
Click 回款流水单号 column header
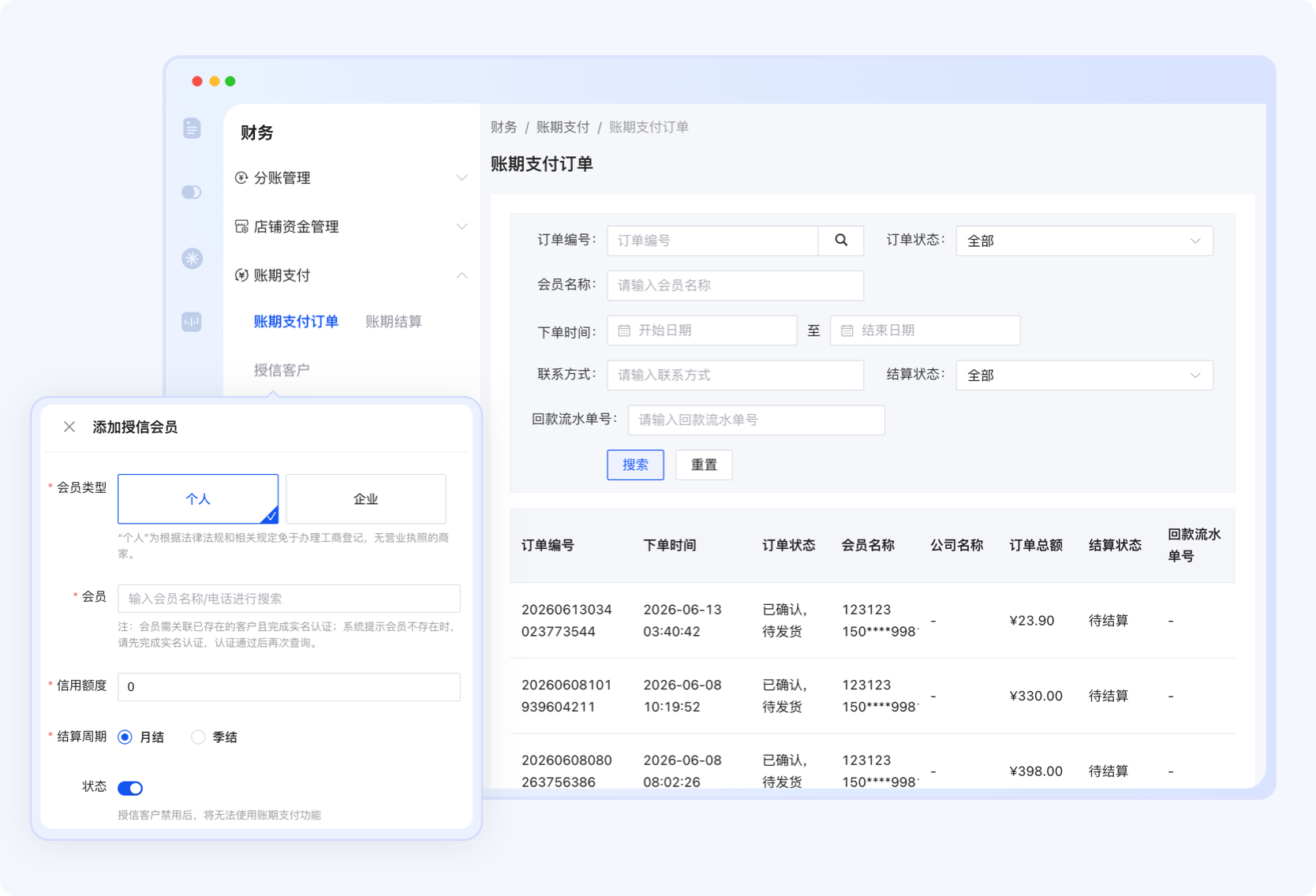coord(1194,546)
